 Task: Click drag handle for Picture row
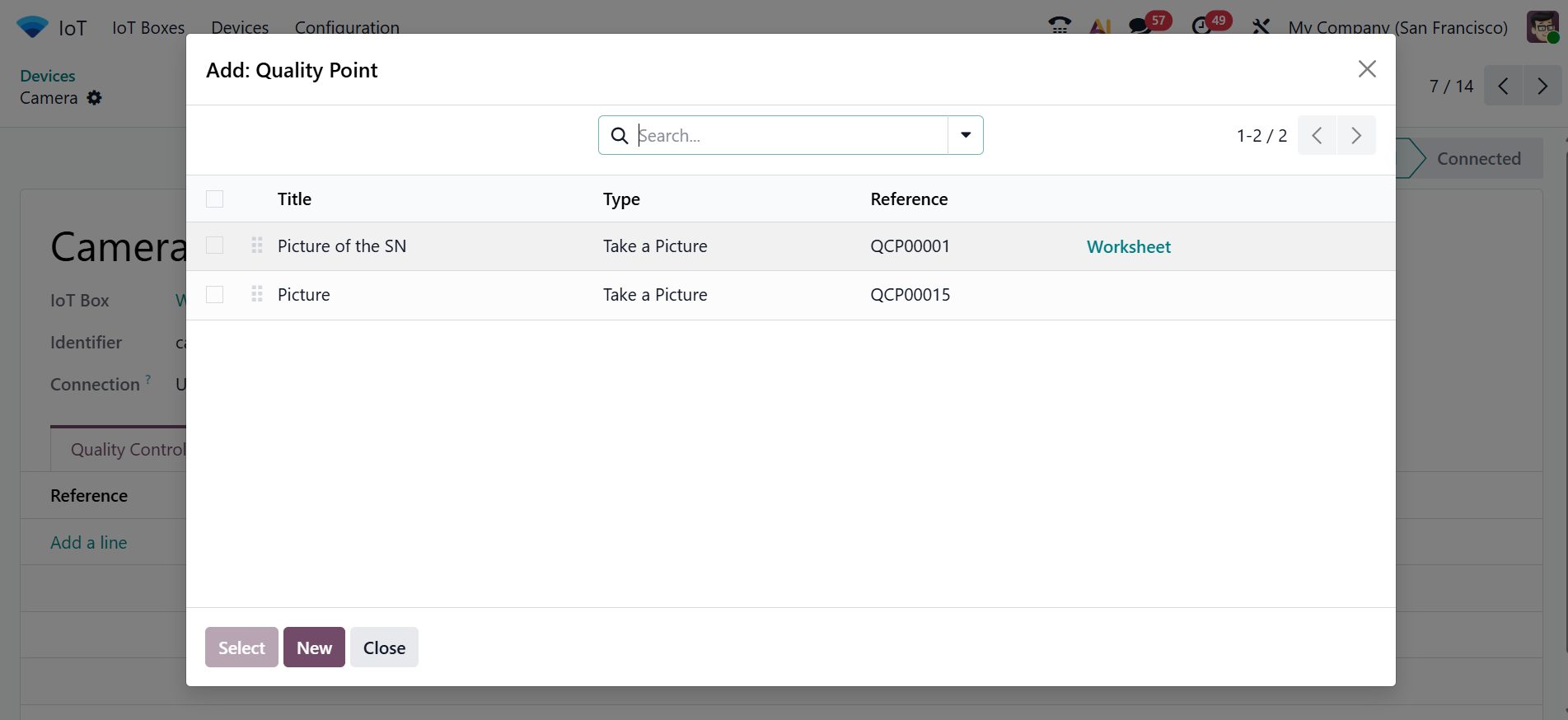(257, 294)
